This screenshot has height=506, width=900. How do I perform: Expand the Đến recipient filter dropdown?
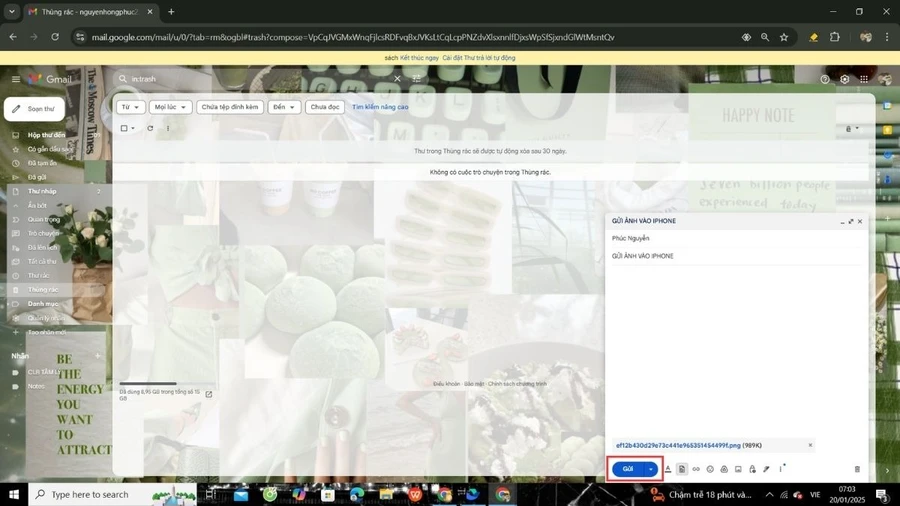284,107
